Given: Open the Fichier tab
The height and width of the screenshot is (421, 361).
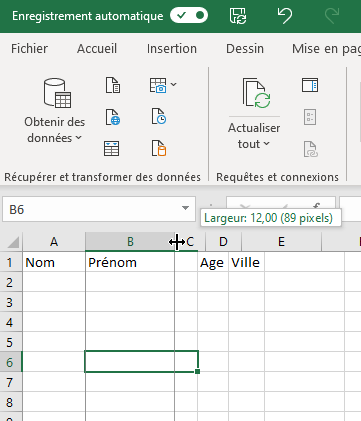Looking at the screenshot, I should point(29,49).
